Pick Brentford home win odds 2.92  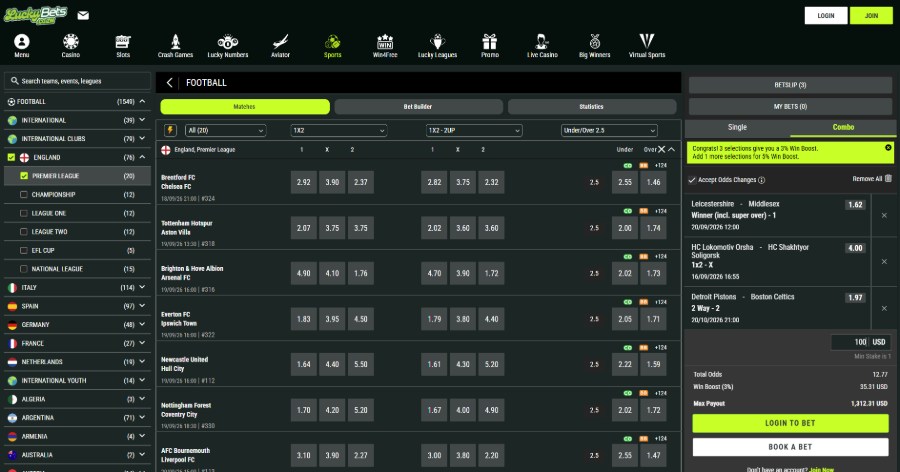[304, 182]
